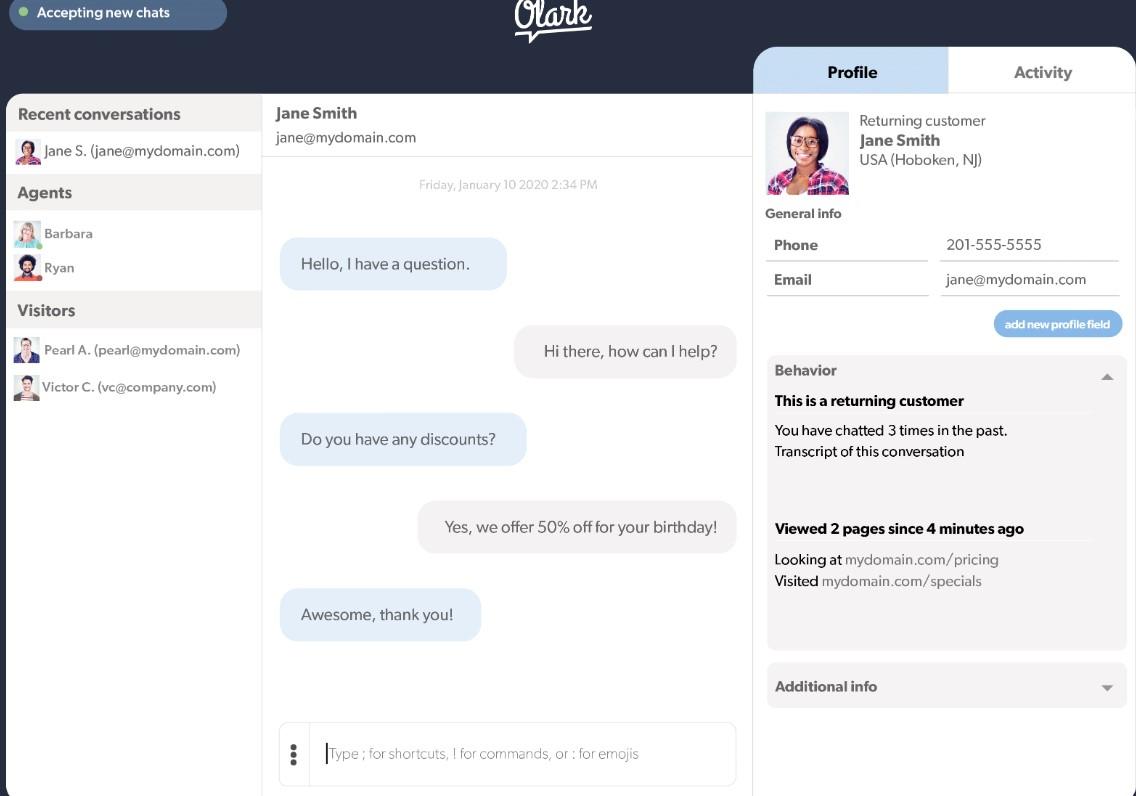This screenshot has height=796, width=1136.
Task: Click the chat message input field
Action: click(x=520, y=754)
